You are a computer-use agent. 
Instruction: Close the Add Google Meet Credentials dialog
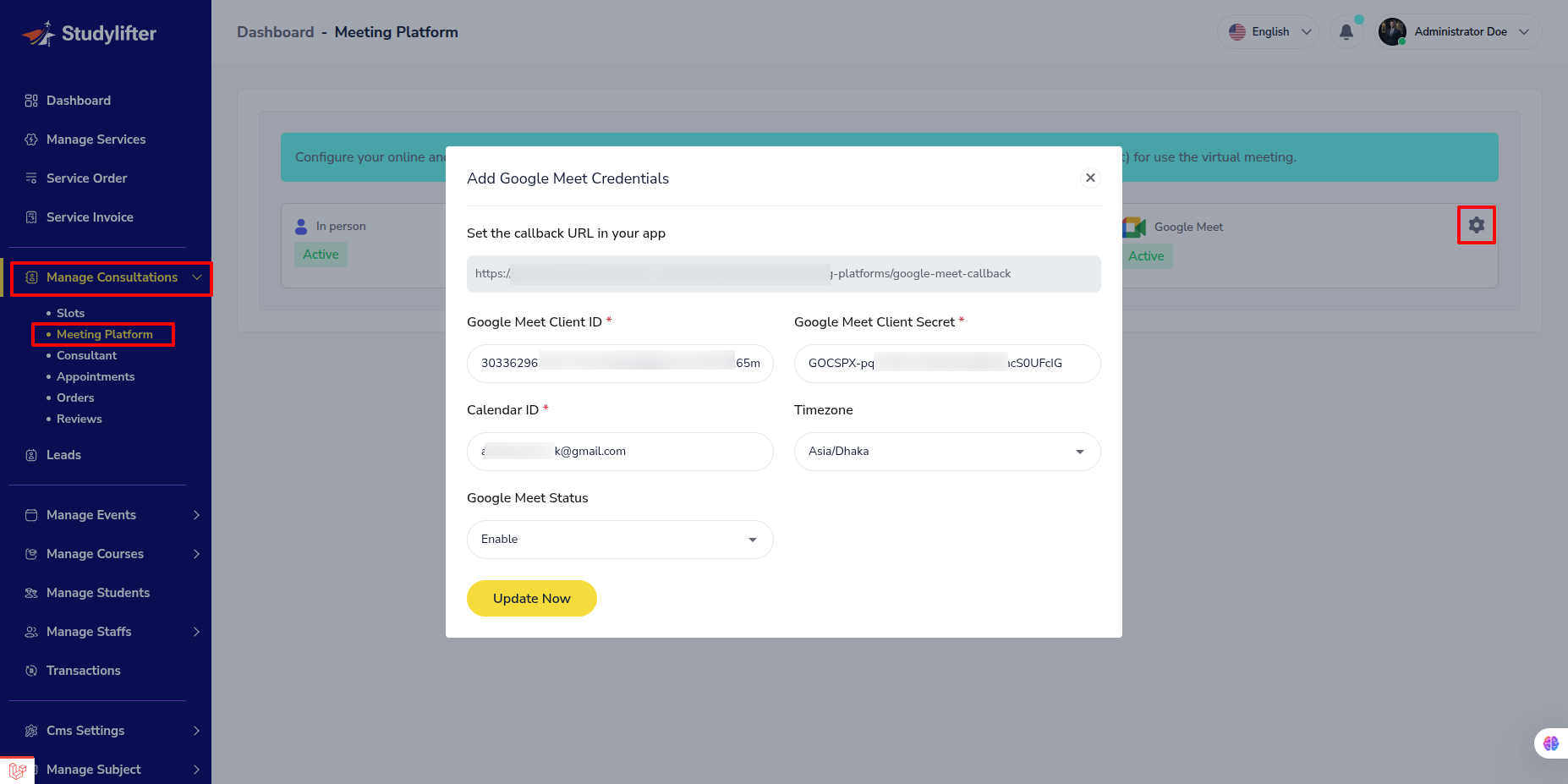click(1090, 178)
